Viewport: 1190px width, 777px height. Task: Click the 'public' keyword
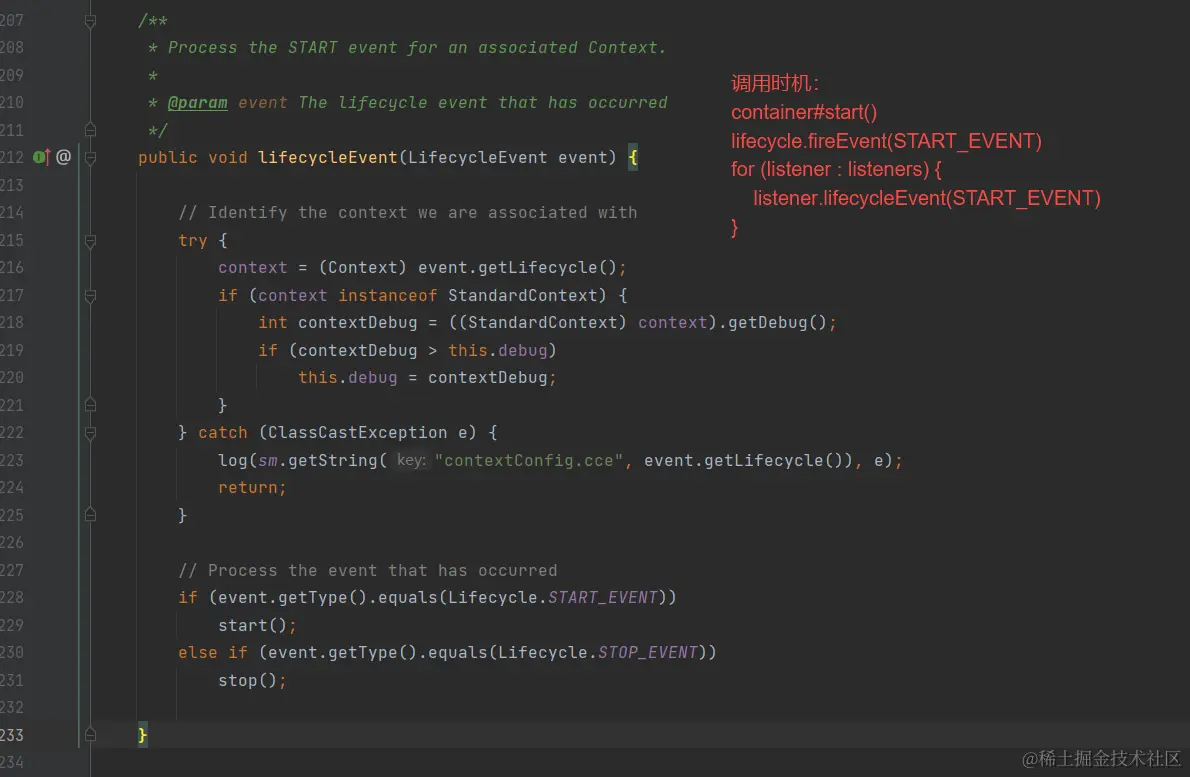[x=168, y=157]
